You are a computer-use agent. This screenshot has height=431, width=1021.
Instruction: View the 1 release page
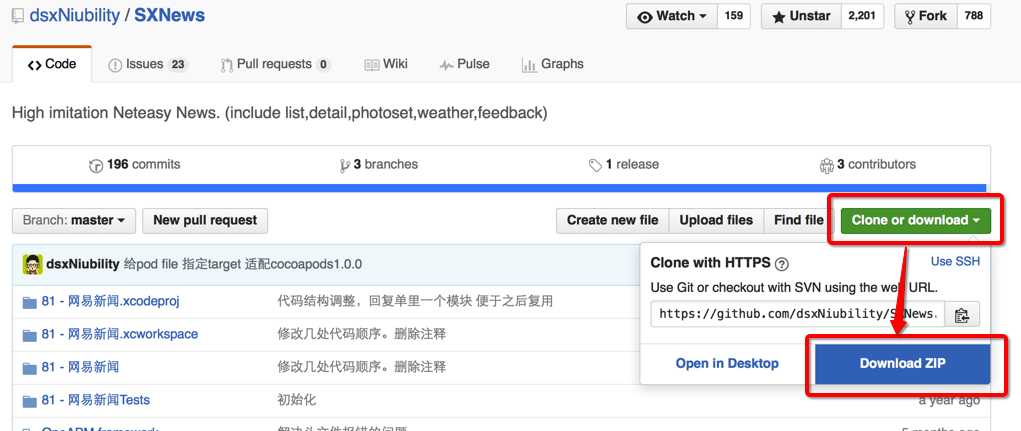623,165
